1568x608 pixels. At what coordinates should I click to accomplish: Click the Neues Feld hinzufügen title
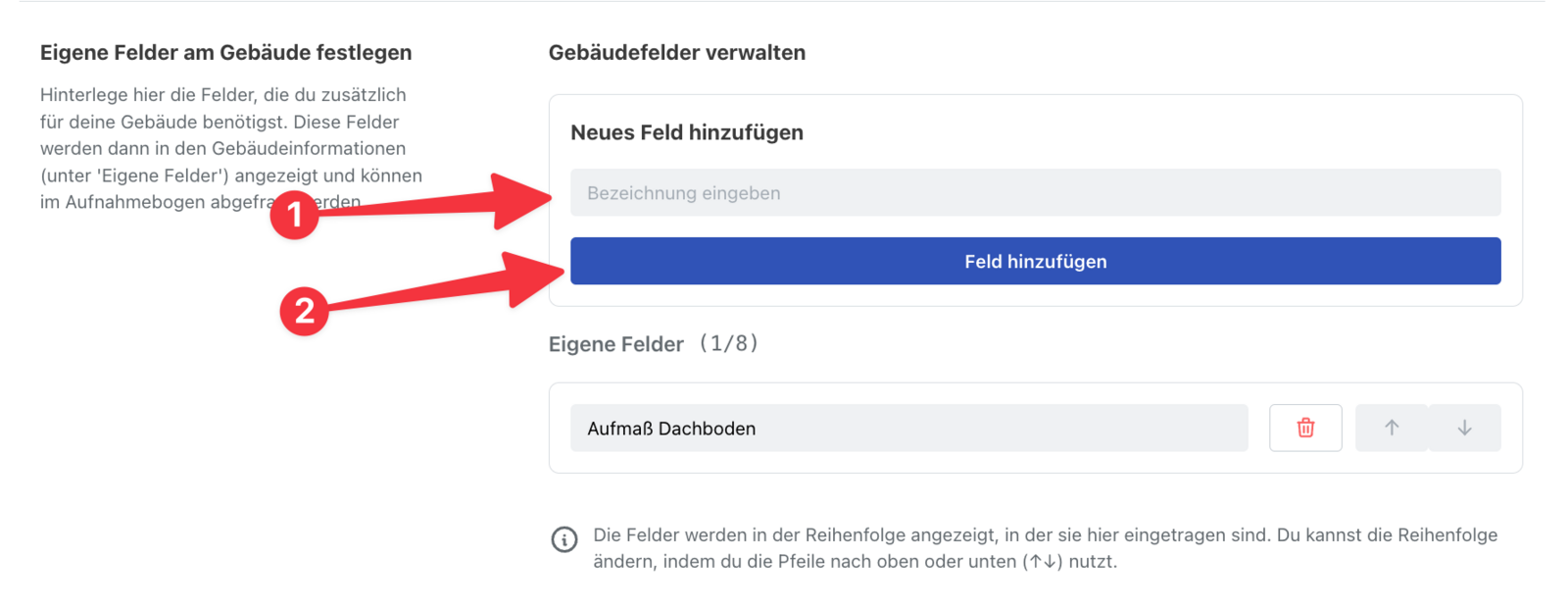coord(686,132)
